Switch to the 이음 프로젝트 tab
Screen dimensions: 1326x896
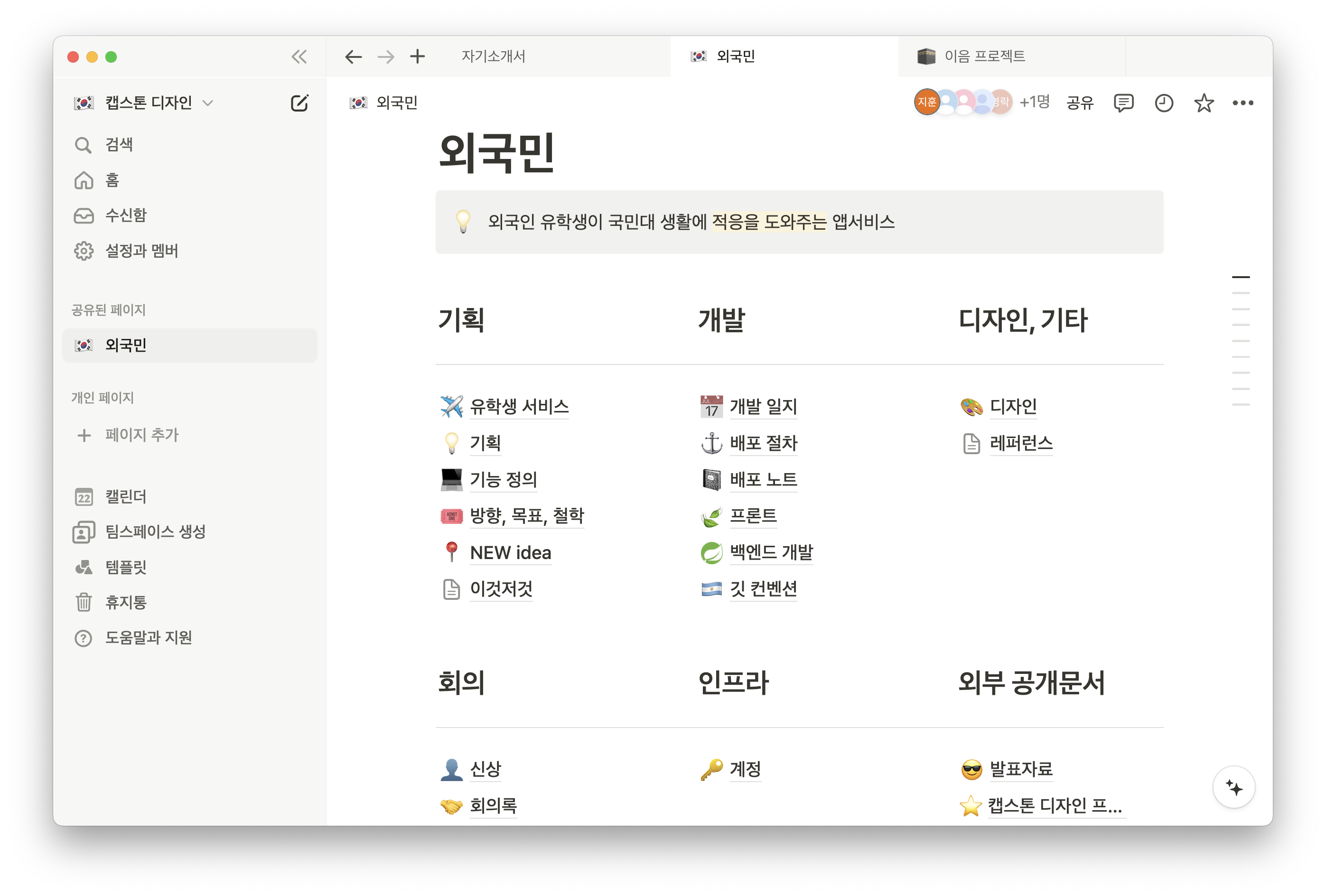click(x=1012, y=56)
